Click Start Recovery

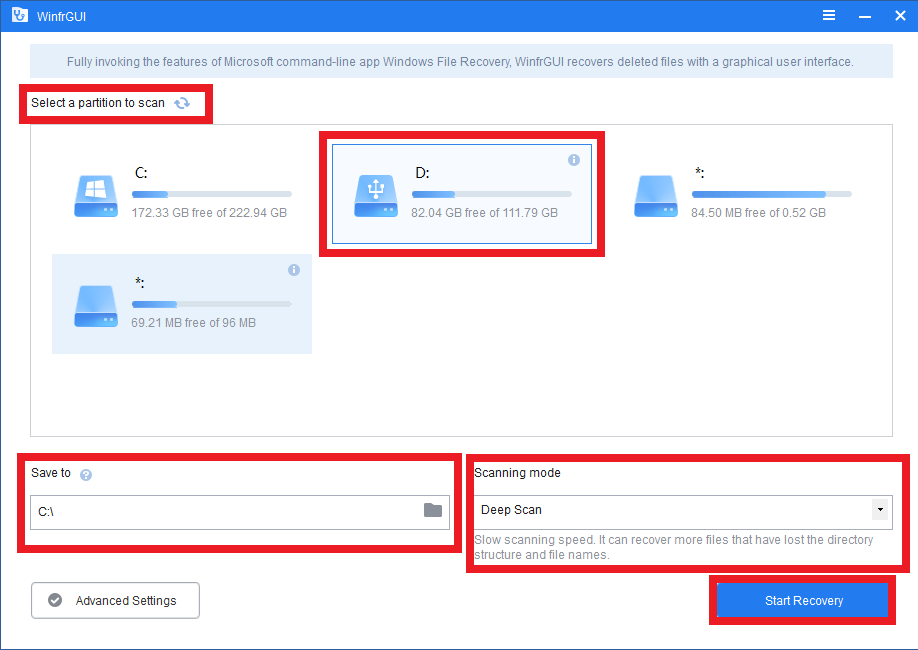(x=802, y=600)
